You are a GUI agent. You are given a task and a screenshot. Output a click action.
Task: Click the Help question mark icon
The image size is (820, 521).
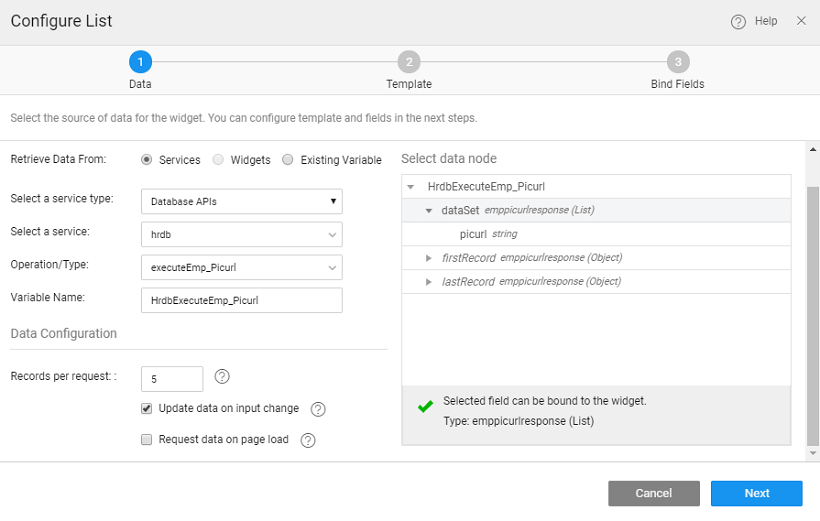click(738, 21)
